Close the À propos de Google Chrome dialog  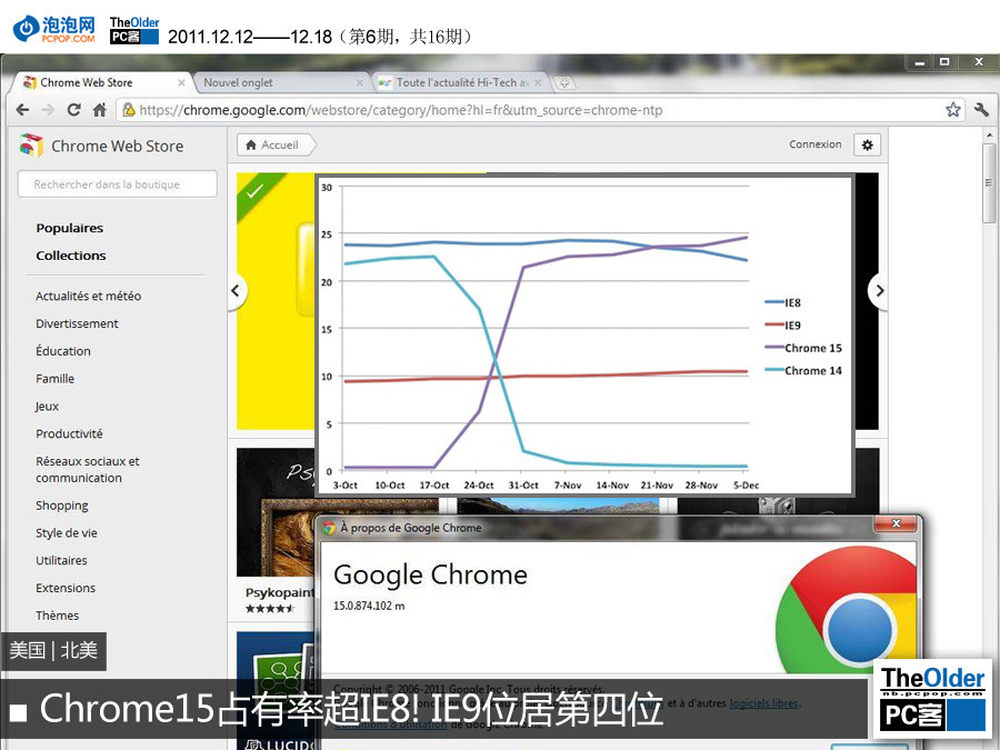tap(896, 524)
